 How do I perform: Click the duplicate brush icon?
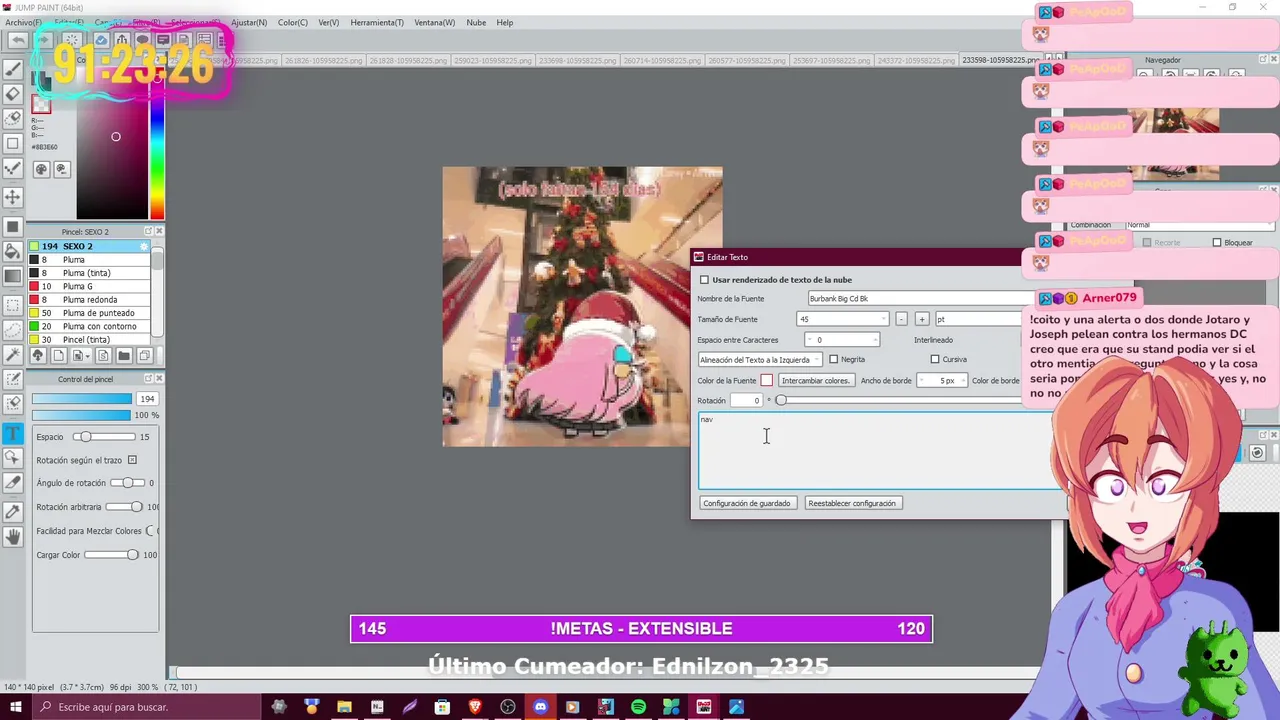pos(145,356)
